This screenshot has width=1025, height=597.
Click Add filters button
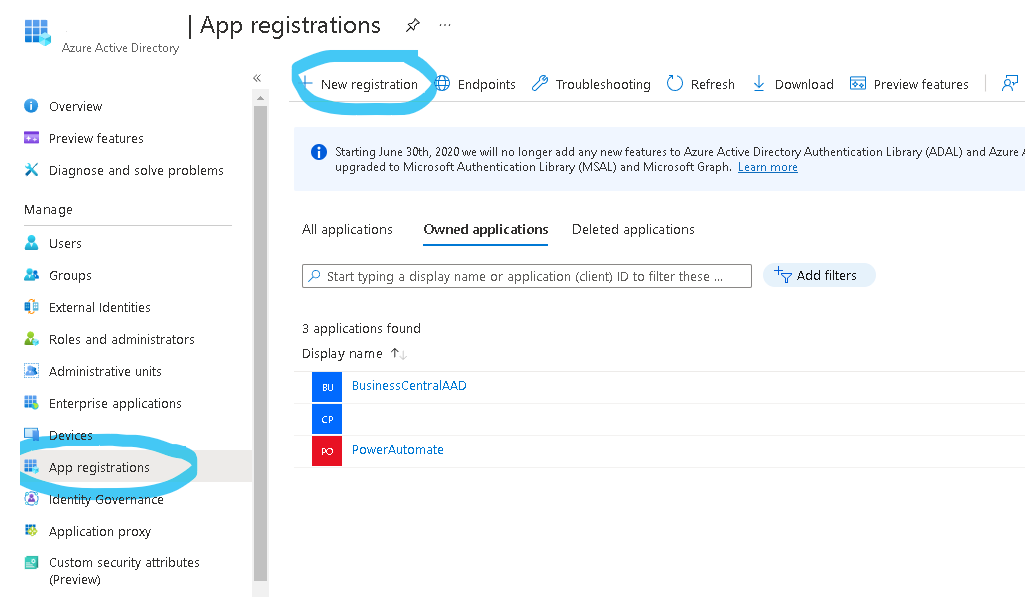coord(818,276)
